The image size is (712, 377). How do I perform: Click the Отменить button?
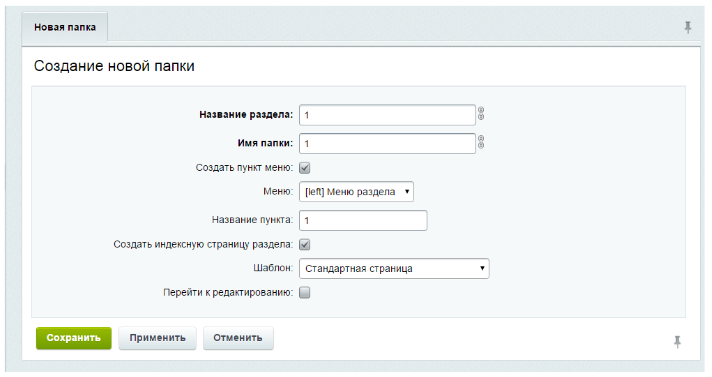coord(238,338)
